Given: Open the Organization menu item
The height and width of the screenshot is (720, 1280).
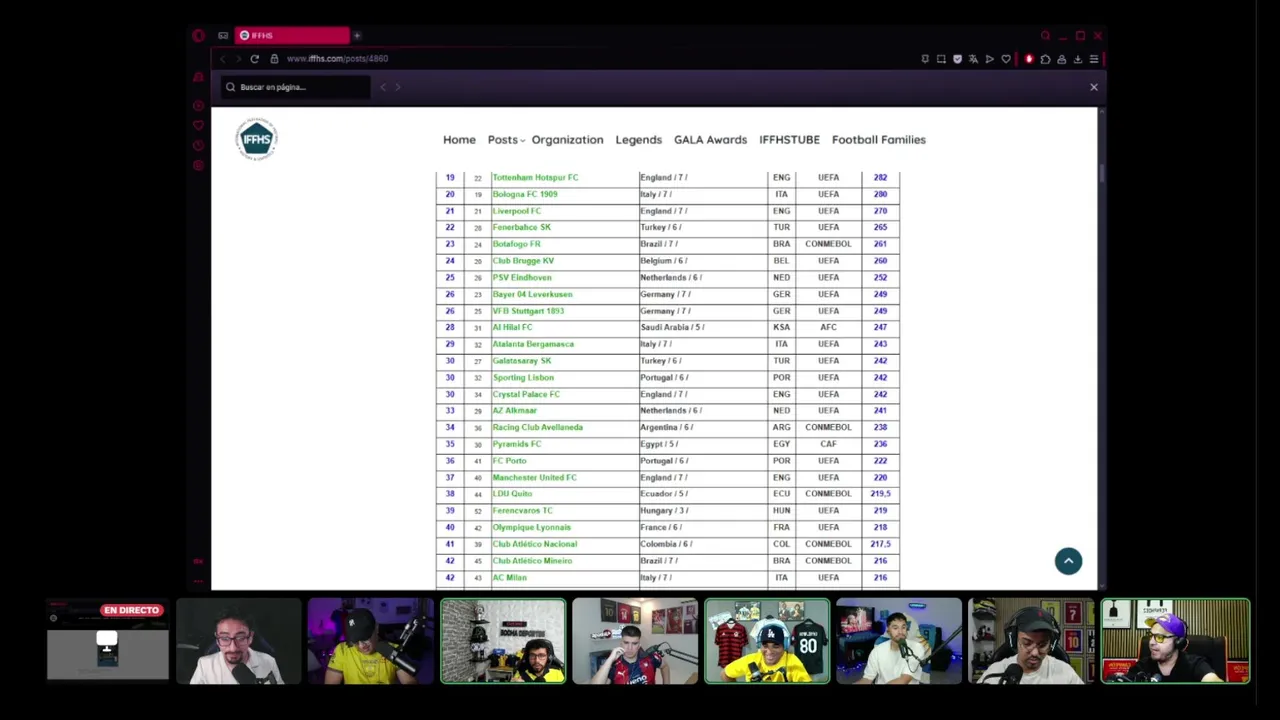Looking at the screenshot, I should (x=567, y=140).
